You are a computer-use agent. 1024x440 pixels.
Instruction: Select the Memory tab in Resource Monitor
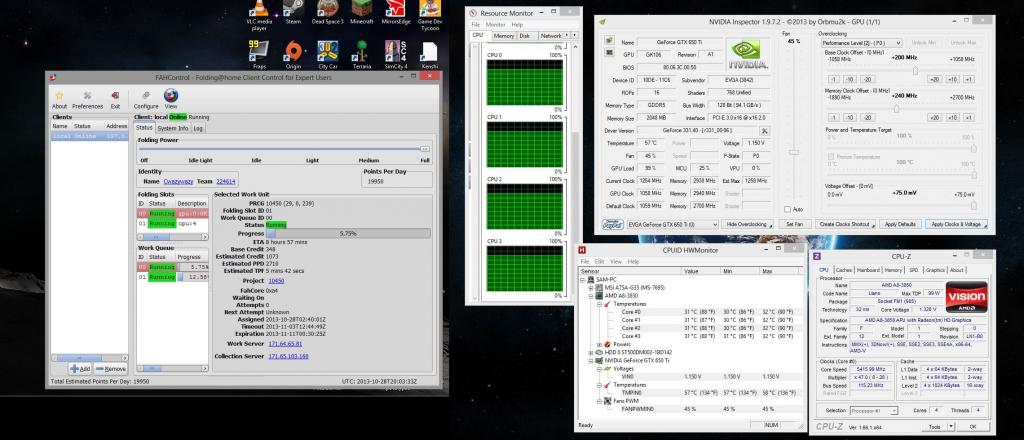(x=504, y=36)
